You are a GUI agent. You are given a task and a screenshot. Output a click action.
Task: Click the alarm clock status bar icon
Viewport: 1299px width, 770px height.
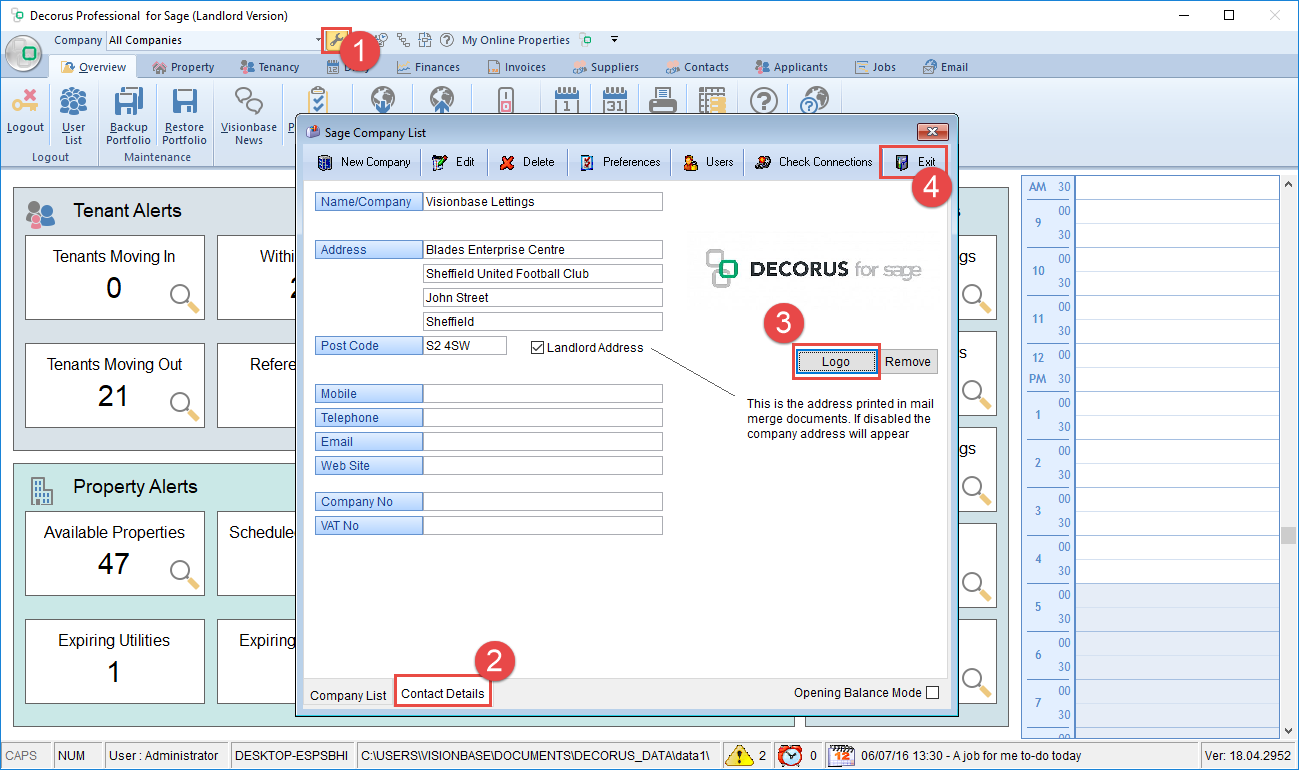click(x=790, y=756)
